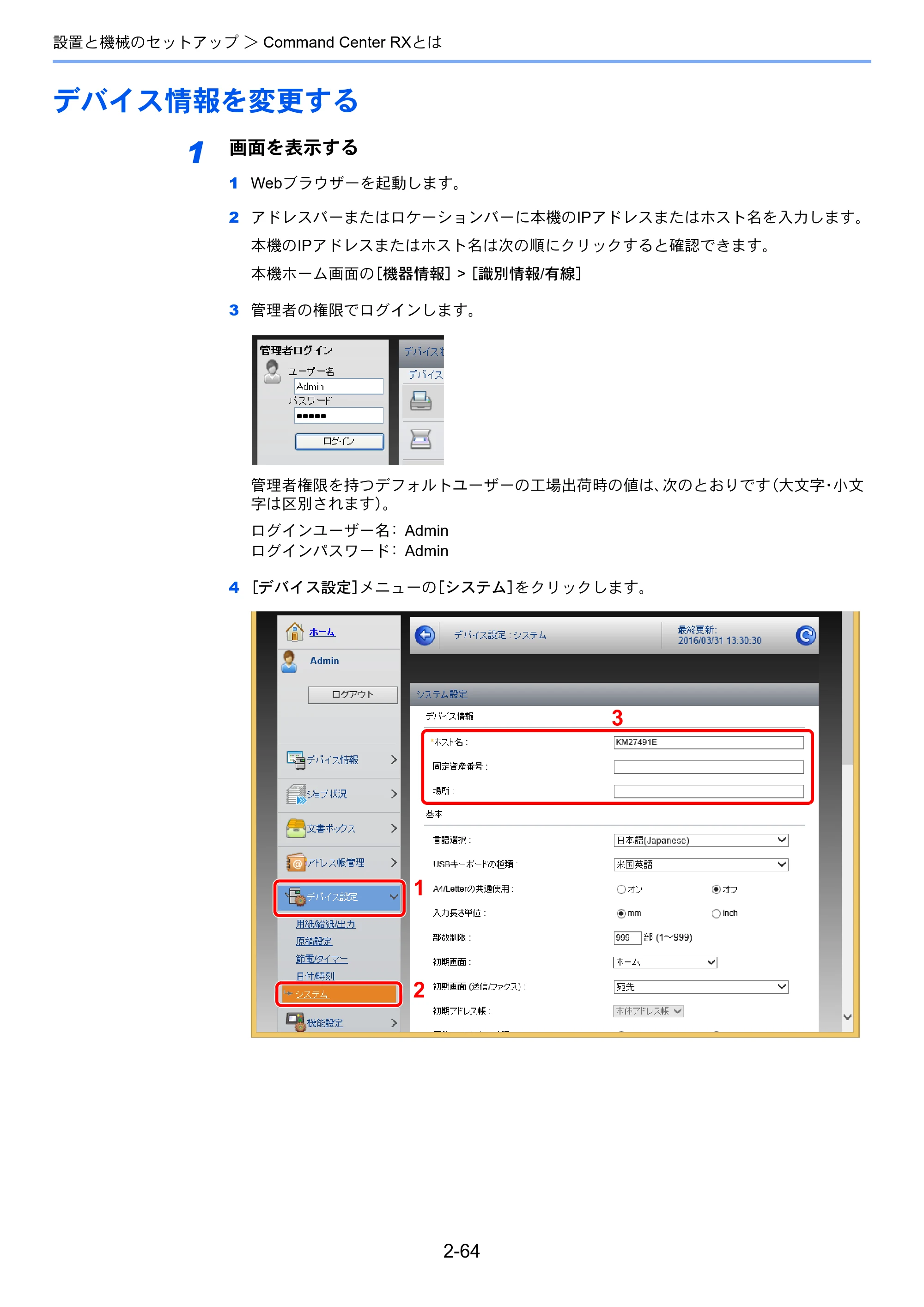Click the ホスト名 input field
The width and height of the screenshot is (924, 1307).
click(x=708, y=742)
